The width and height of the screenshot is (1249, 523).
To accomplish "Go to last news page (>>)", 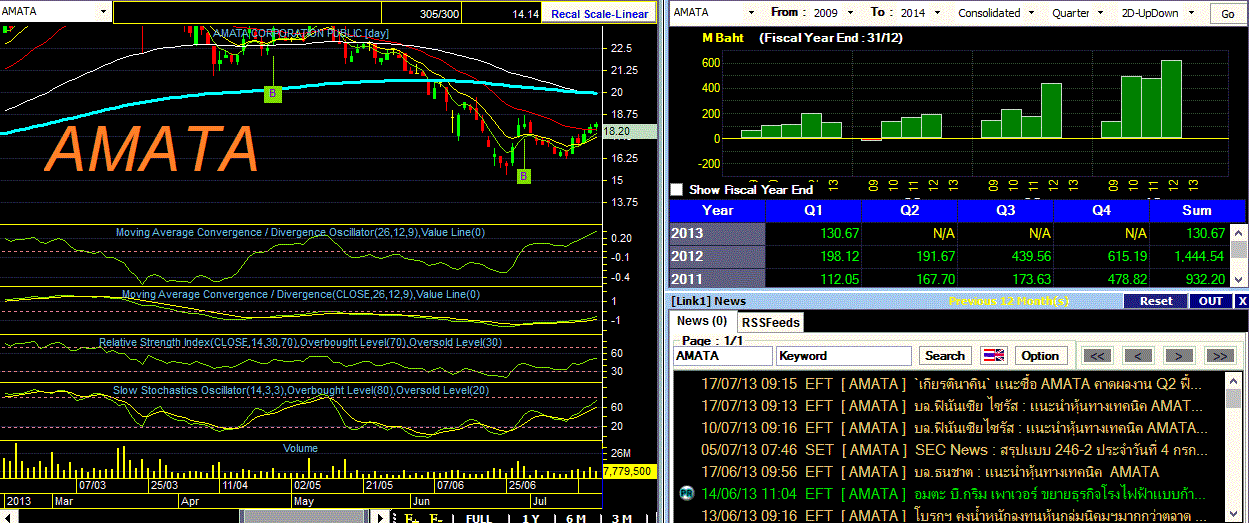I will pyautogui.click(x=1220, y=355).
